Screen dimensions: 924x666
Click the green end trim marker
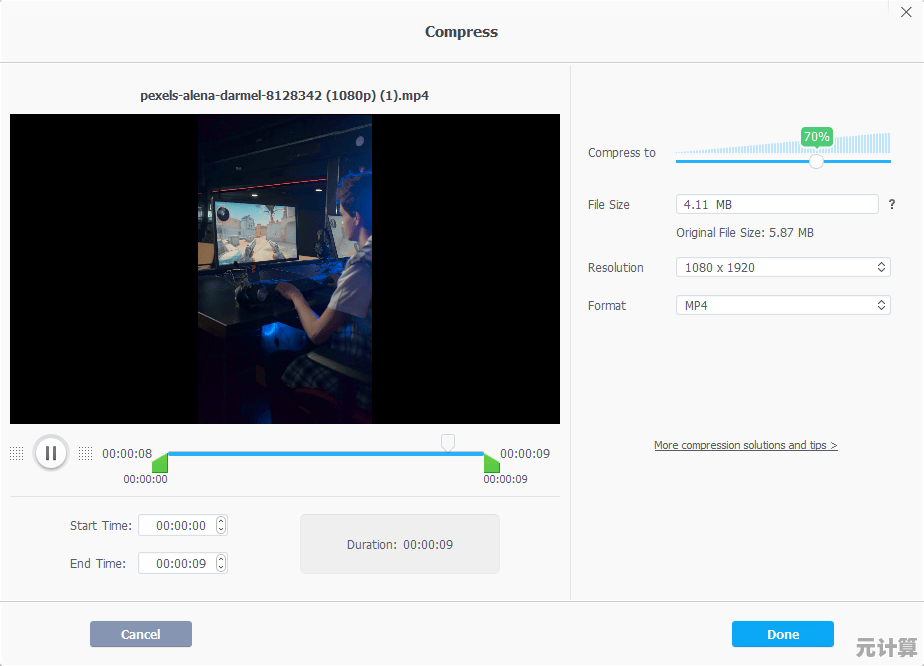(x=491, y=463)
